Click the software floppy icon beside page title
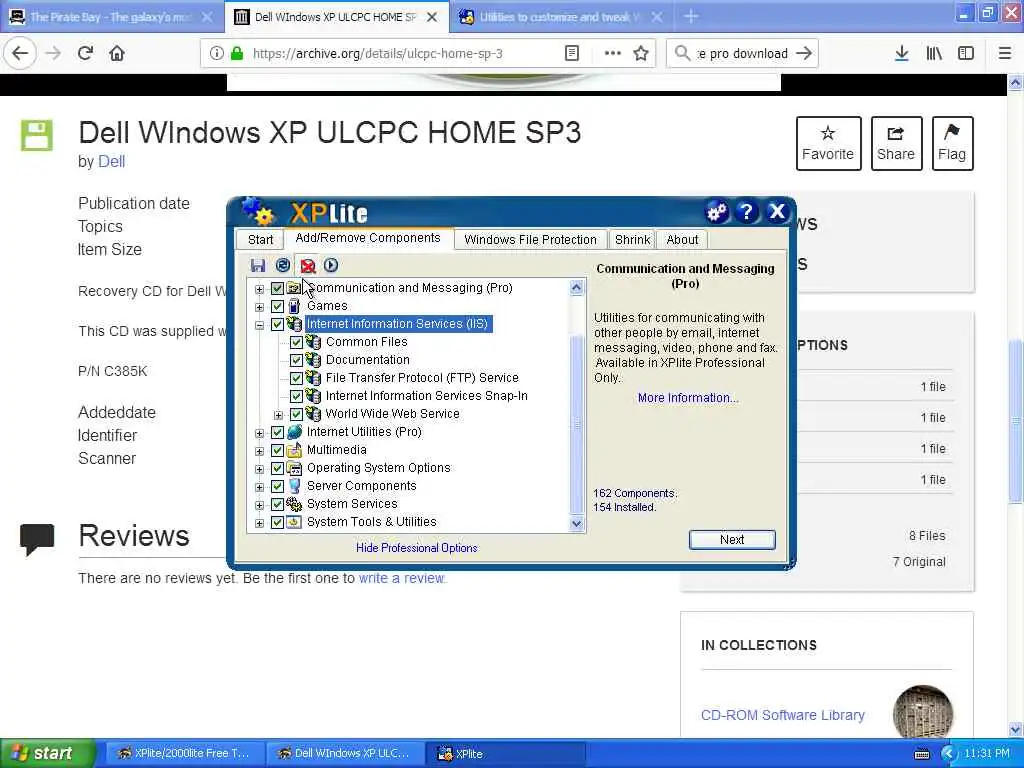This screenshot has height=768, width=1024. [x=37, y=136]
